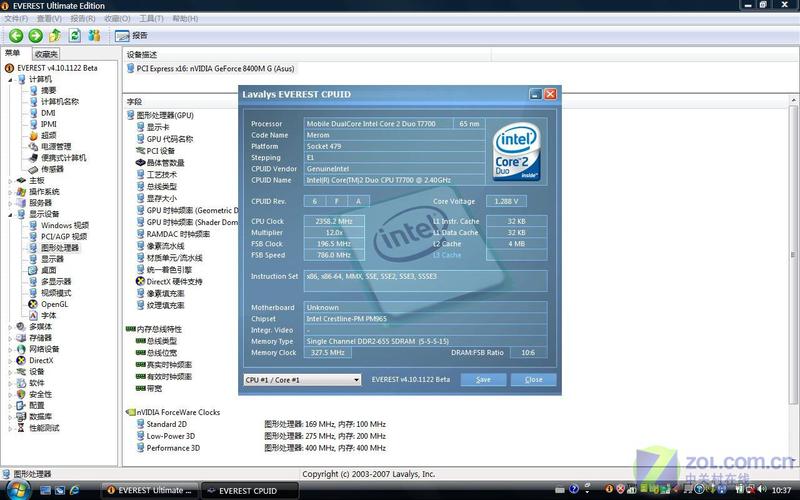Select the 传感器 sensor entry

tap(52, 169)
